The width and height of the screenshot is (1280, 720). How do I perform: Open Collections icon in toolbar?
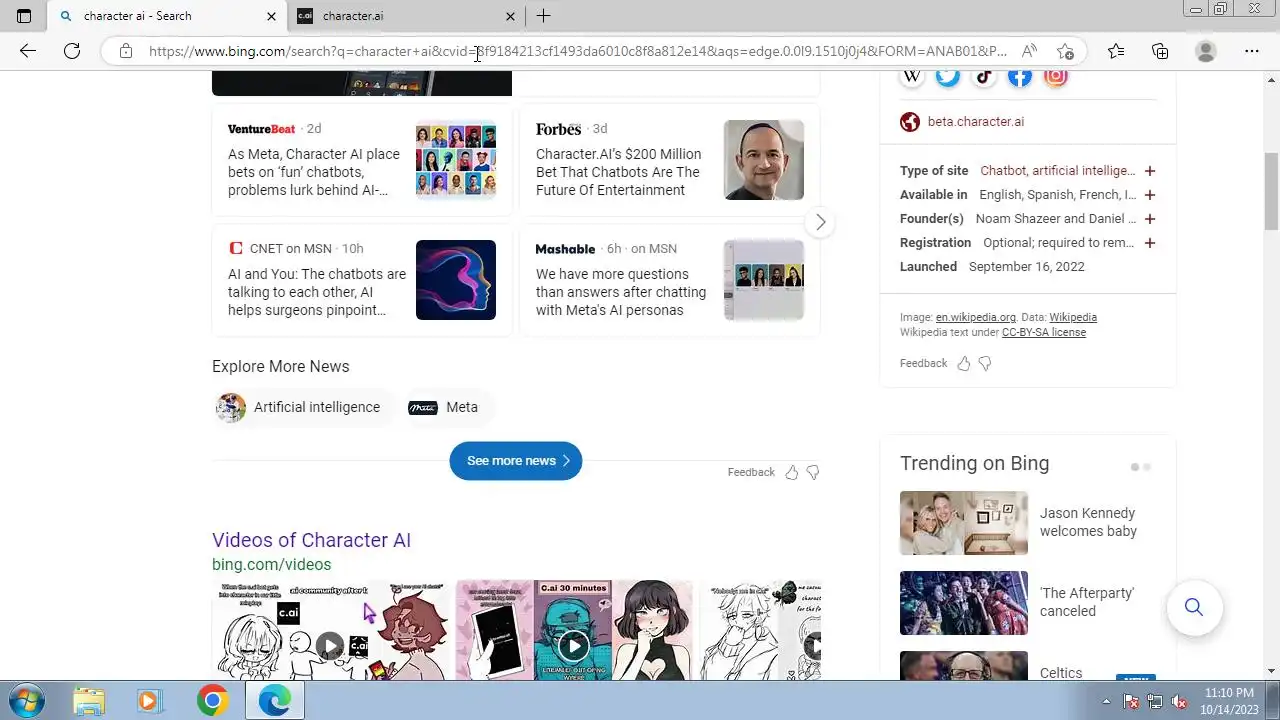click(1160, 51)
